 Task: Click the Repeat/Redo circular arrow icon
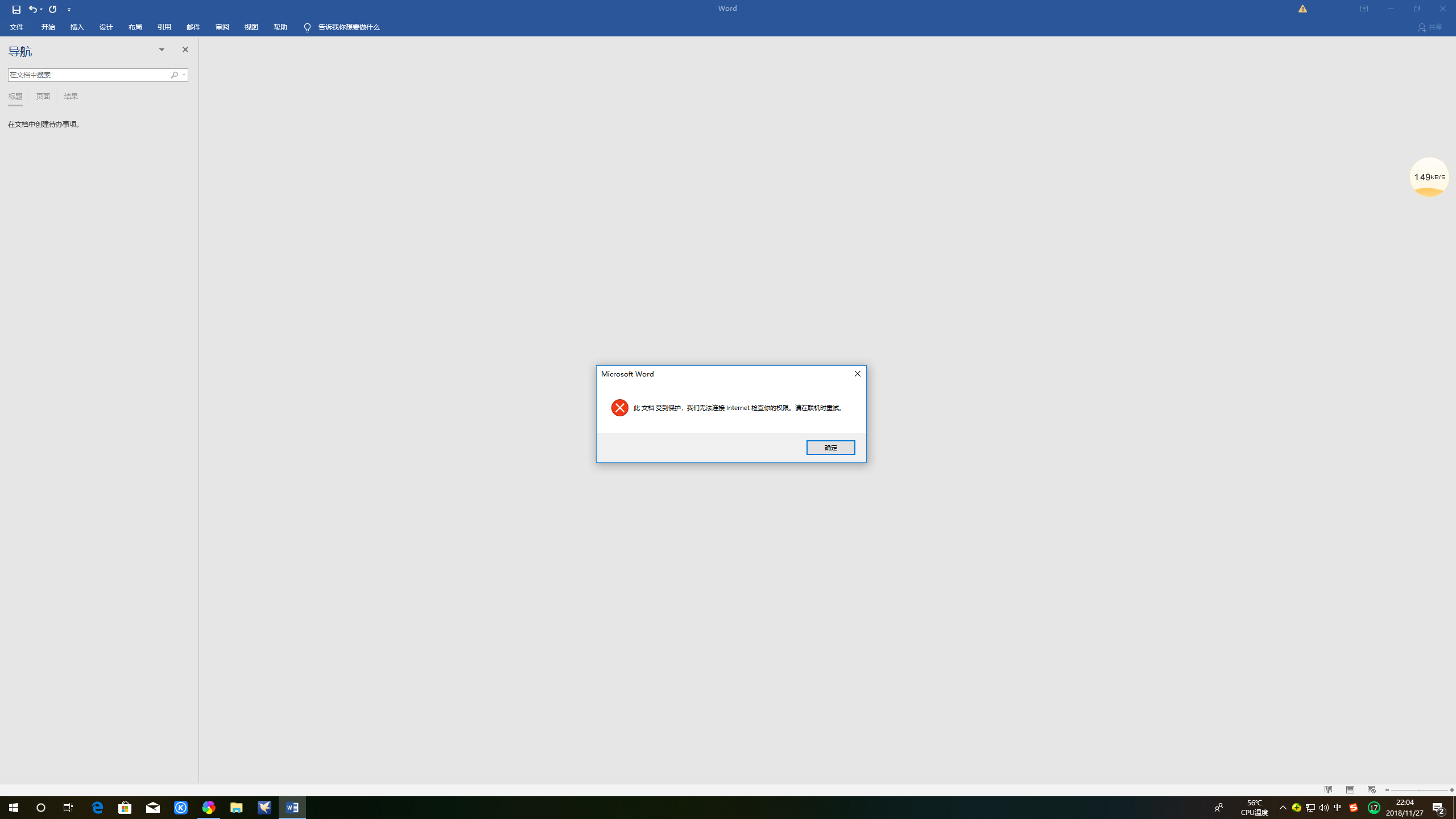[x=53, y=9]
